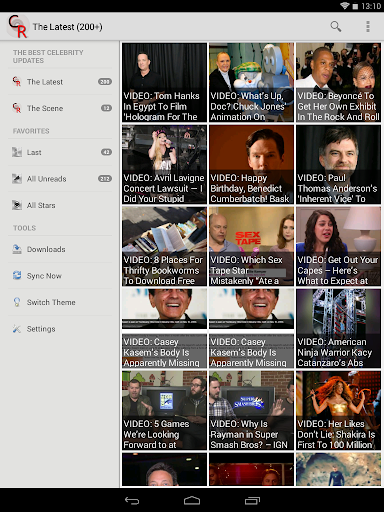Open Downloads label
The width and height of the screenshot is (384, 512).
point(46,249)
